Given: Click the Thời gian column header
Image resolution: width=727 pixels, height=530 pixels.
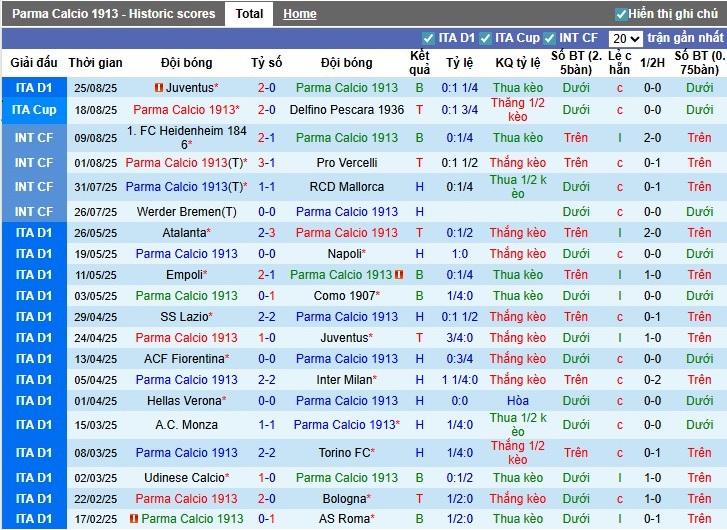Looking at the screenshot, I should coord(96,63).
